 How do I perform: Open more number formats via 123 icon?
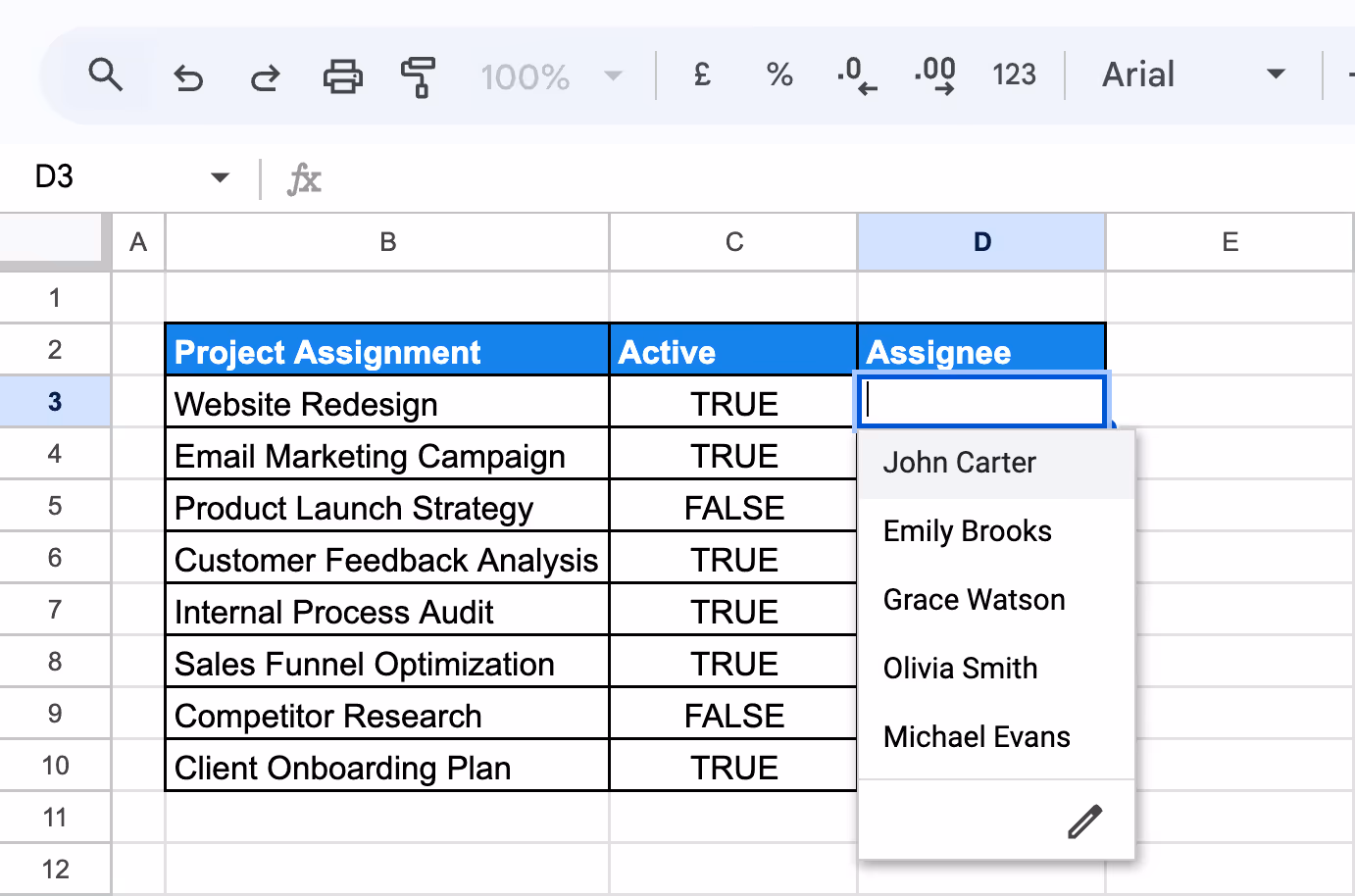pos(1014,75)
